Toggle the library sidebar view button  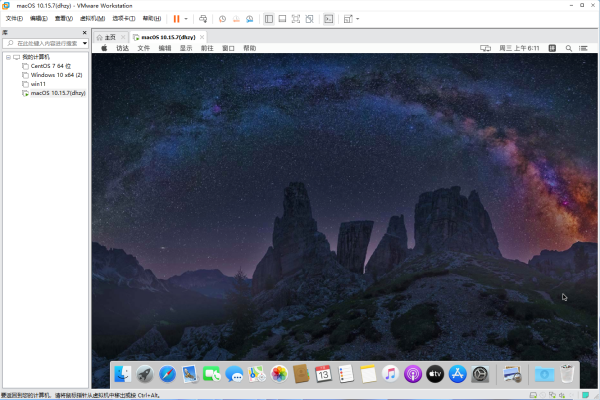pos(269,19)
